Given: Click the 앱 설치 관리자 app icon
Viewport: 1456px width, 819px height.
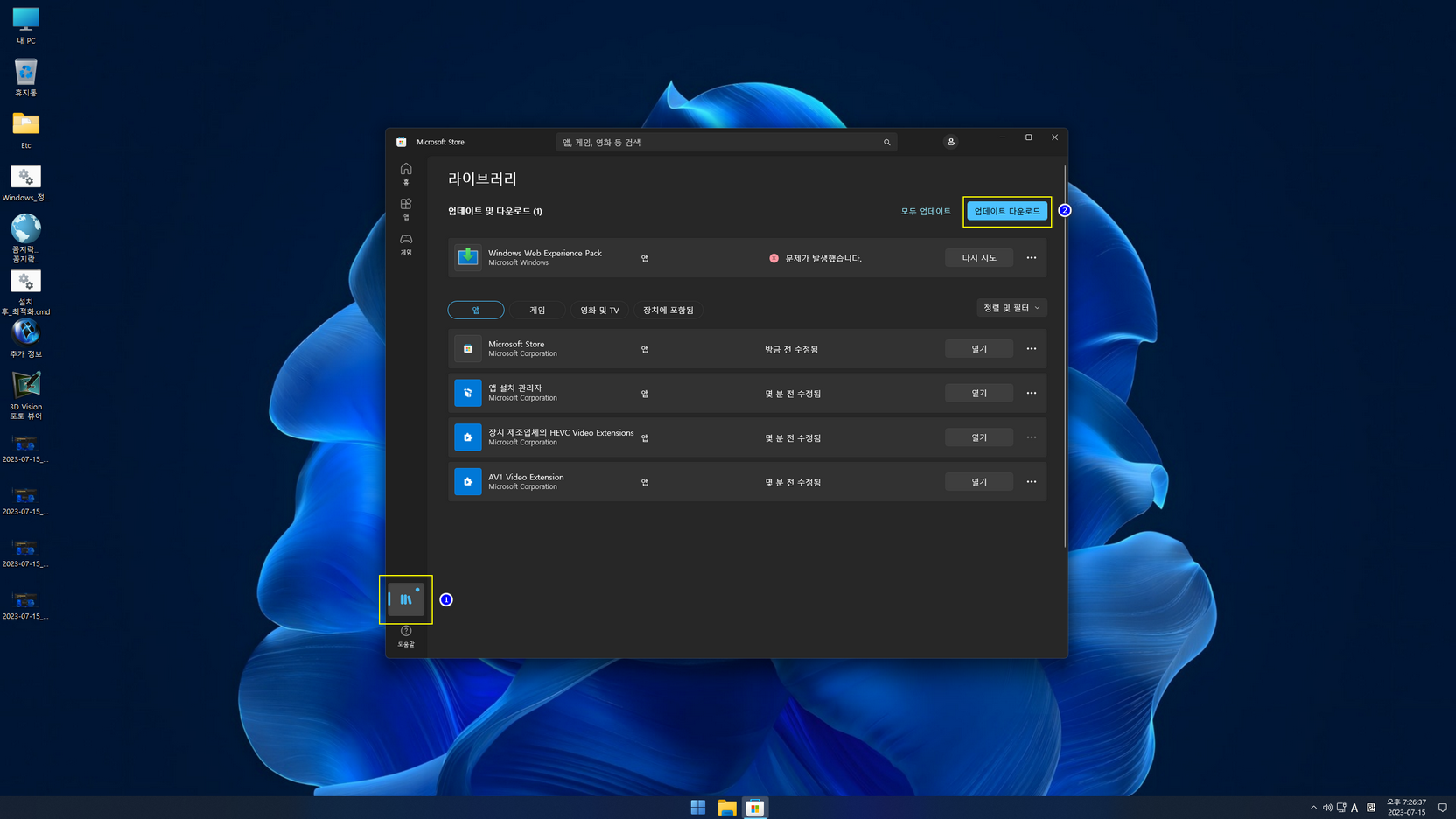Looking at the screenshot, I should (468, 393).
